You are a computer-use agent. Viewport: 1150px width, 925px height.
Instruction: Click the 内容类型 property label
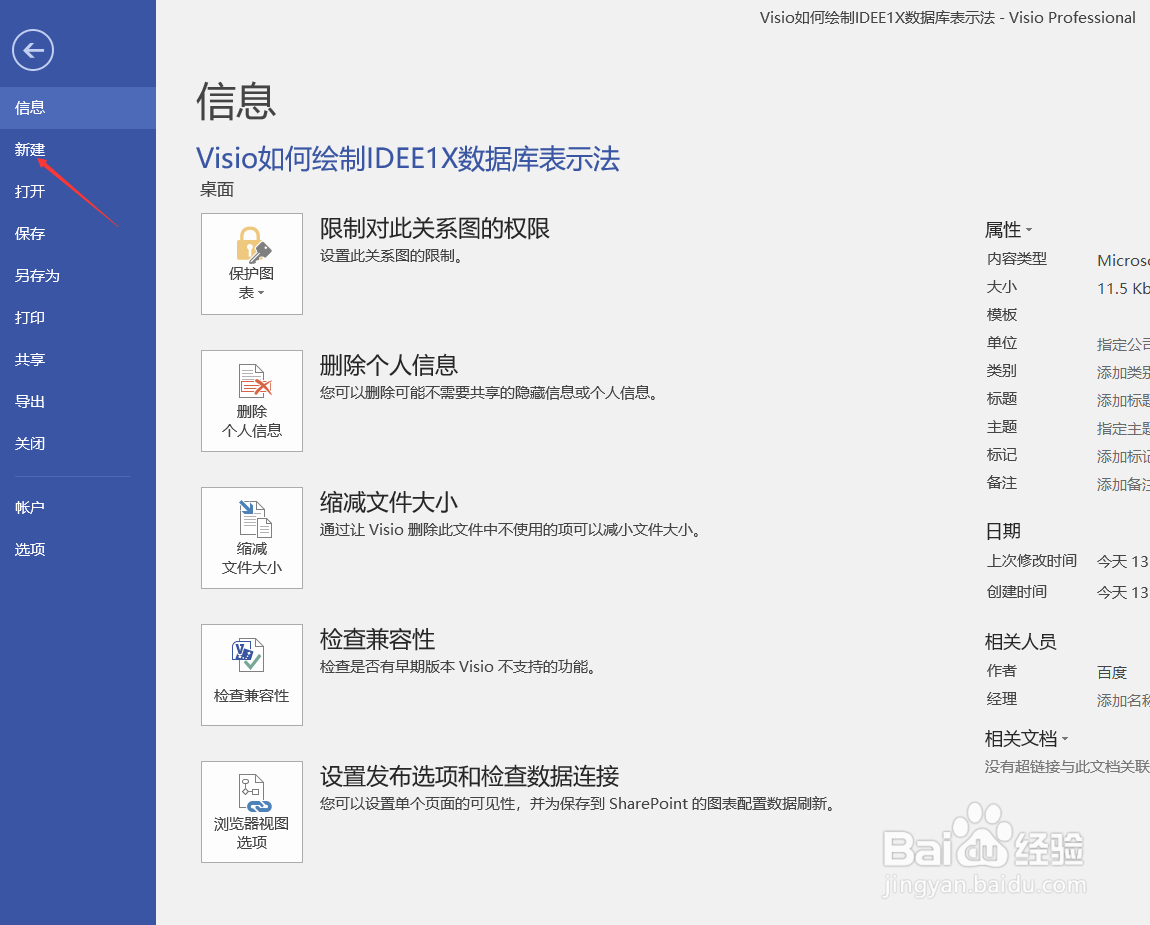[x=1017, y=259]
